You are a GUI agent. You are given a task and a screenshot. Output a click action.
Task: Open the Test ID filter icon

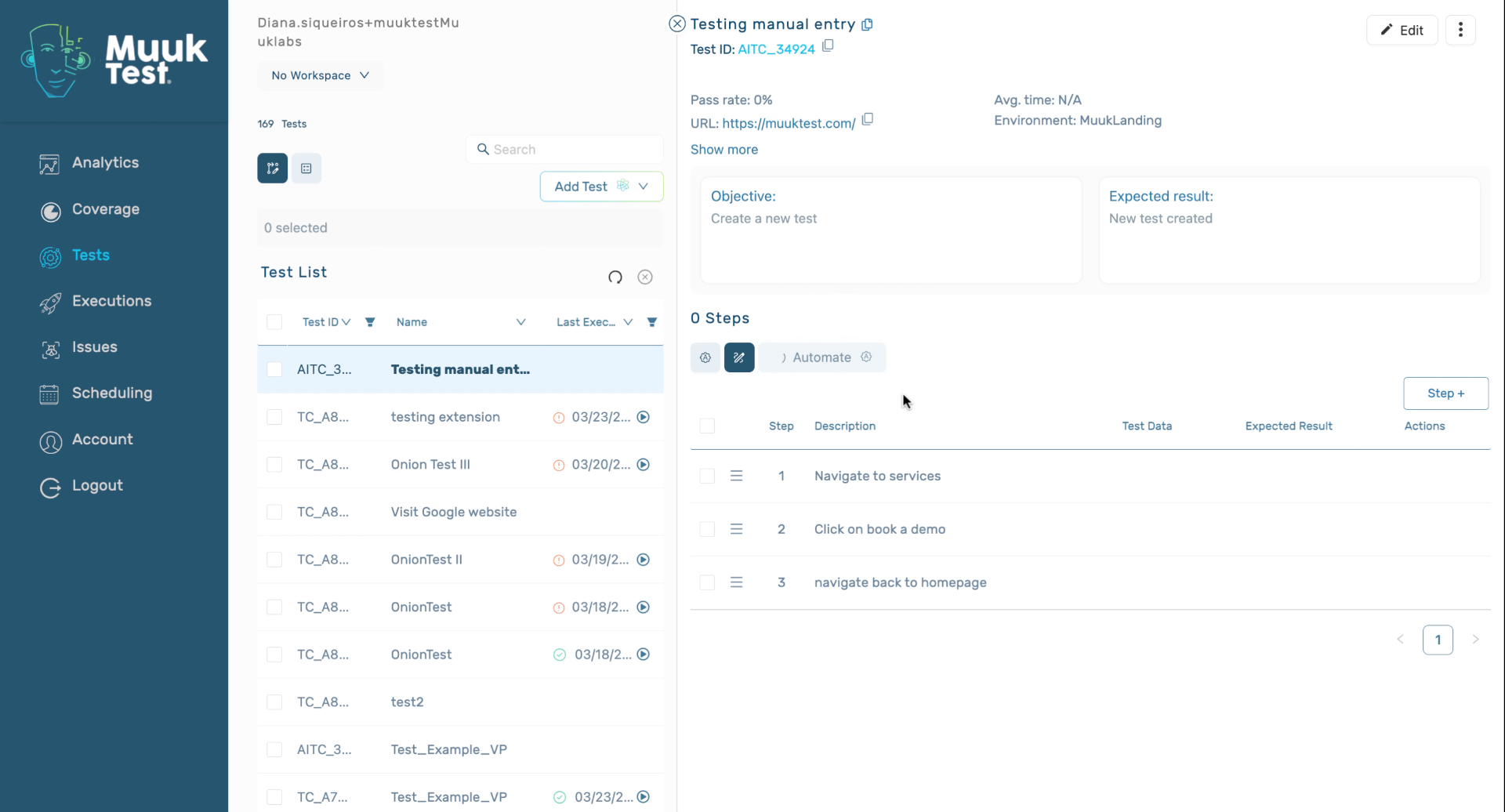pos(370,322)
